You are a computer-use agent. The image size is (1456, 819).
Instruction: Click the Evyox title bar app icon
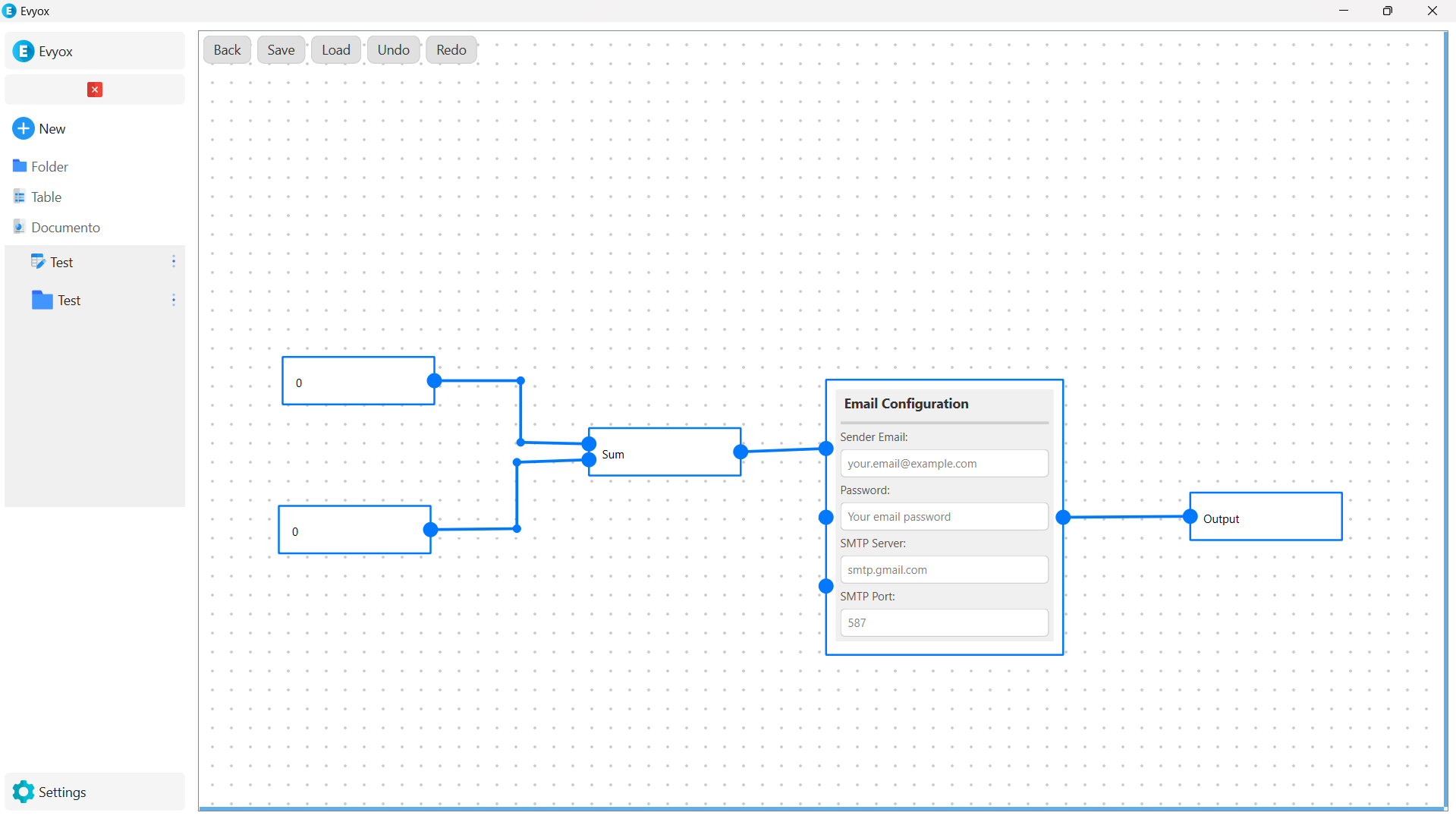click(10, 11)
